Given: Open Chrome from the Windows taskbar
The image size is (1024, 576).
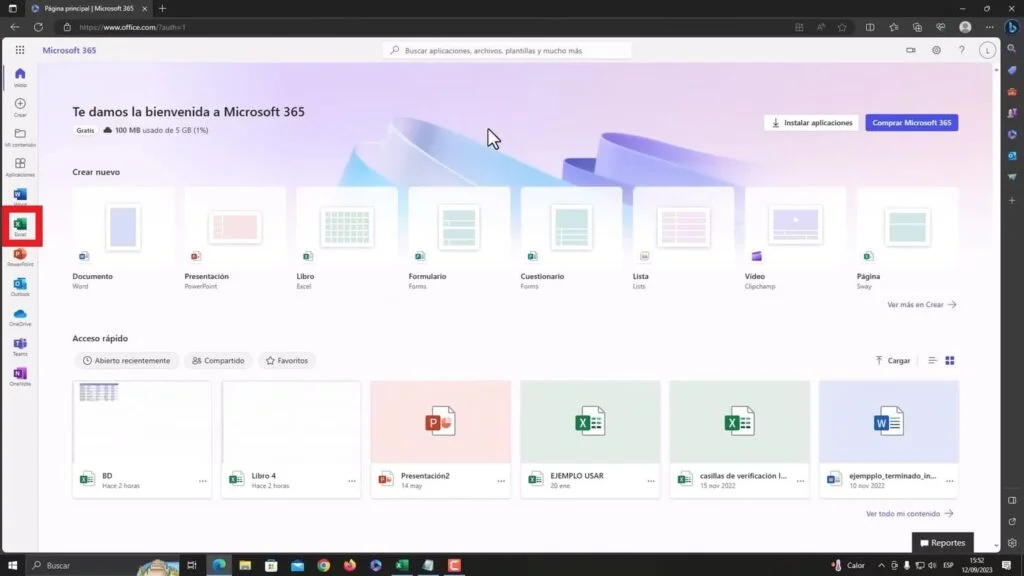Looking at the screenshot, I should click(x=323, y=565).
